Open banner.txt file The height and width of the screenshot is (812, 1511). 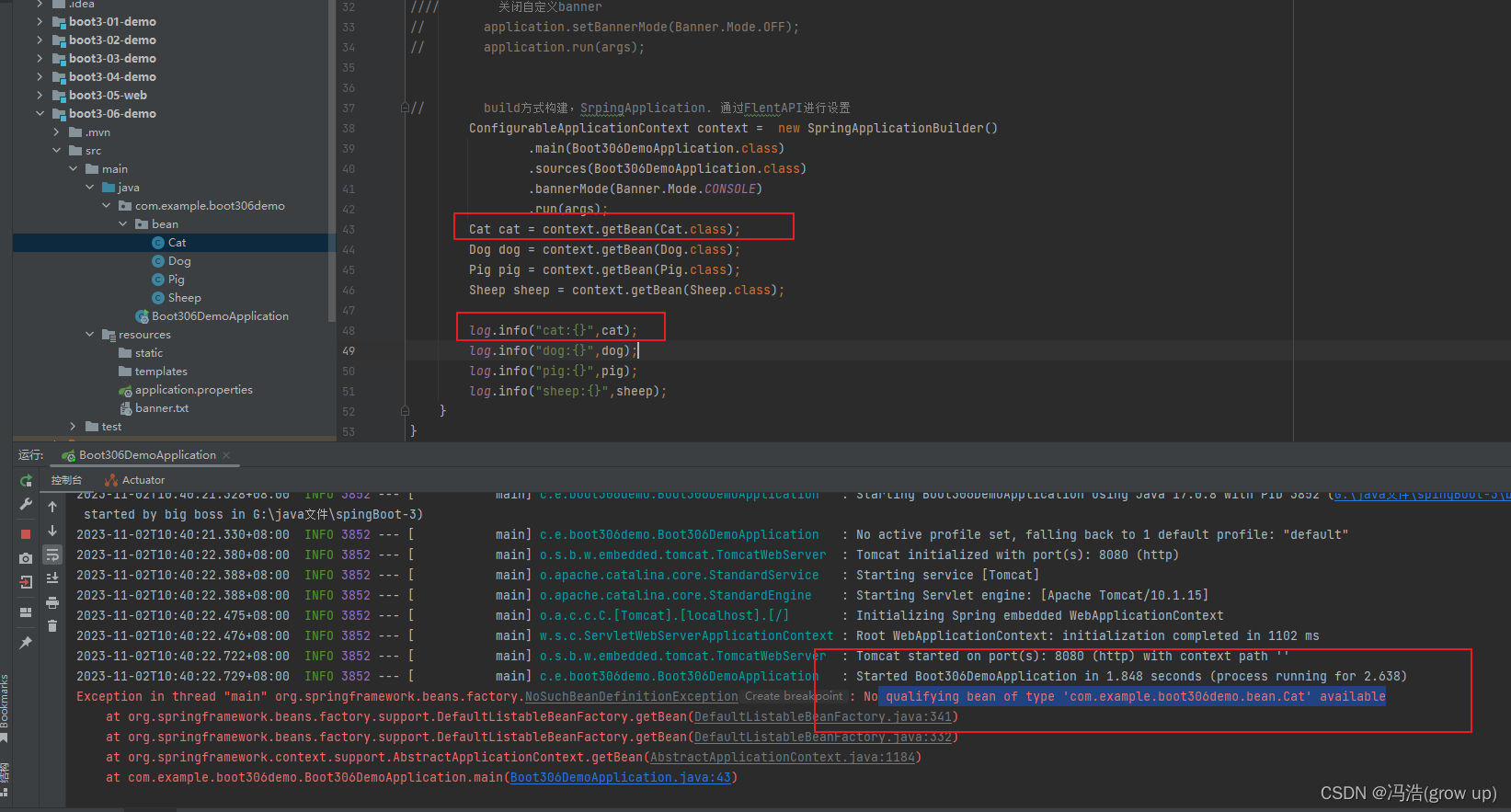point(162,408)
